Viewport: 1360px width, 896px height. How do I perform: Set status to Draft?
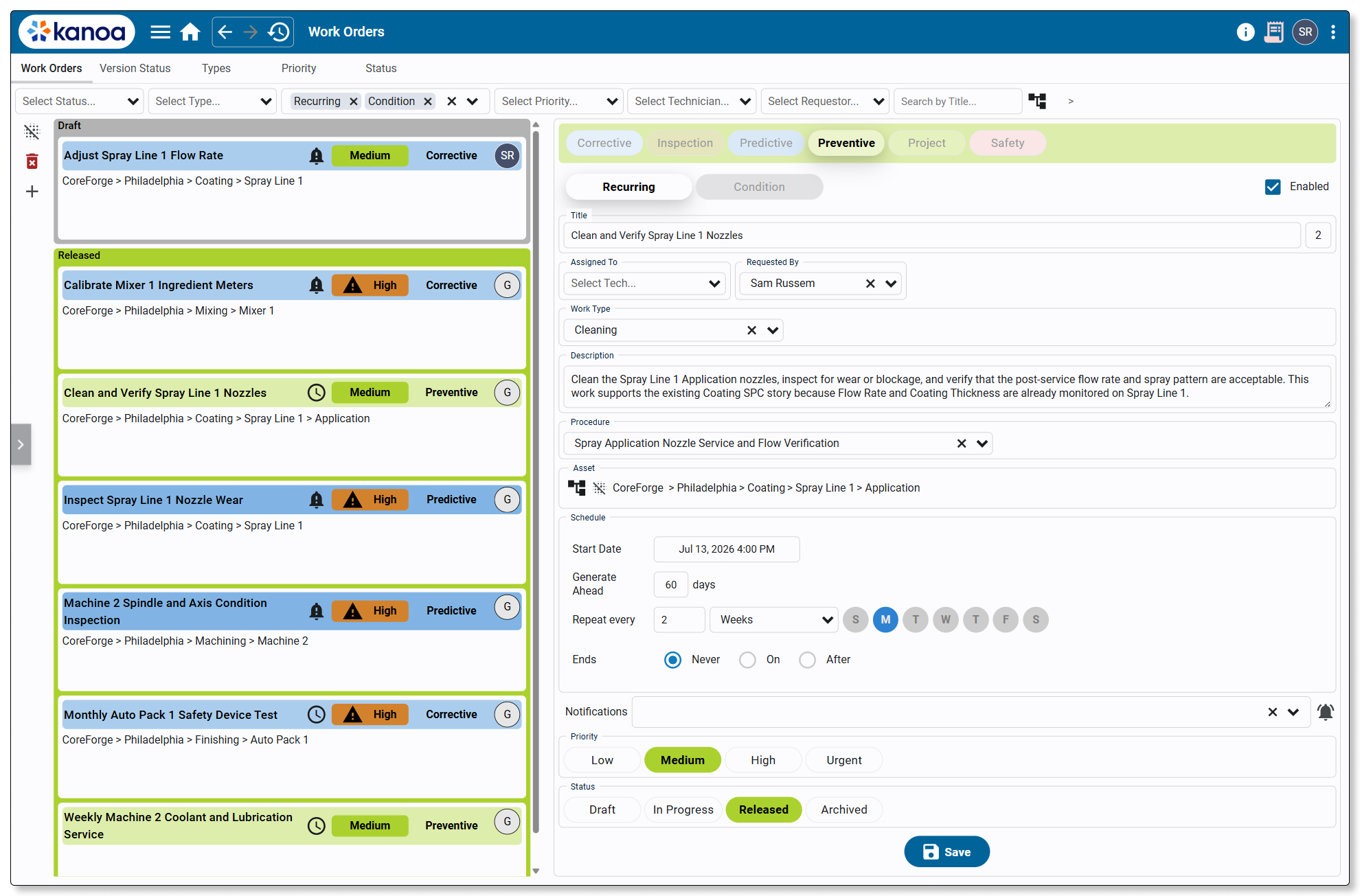pyautogui.click(x=602, y=810)
